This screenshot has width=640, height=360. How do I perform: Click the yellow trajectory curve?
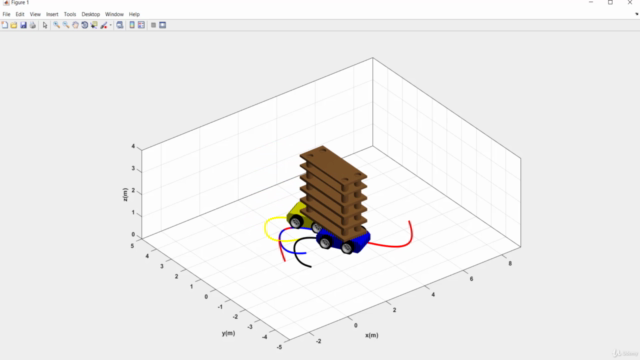(x=266, y=229)
